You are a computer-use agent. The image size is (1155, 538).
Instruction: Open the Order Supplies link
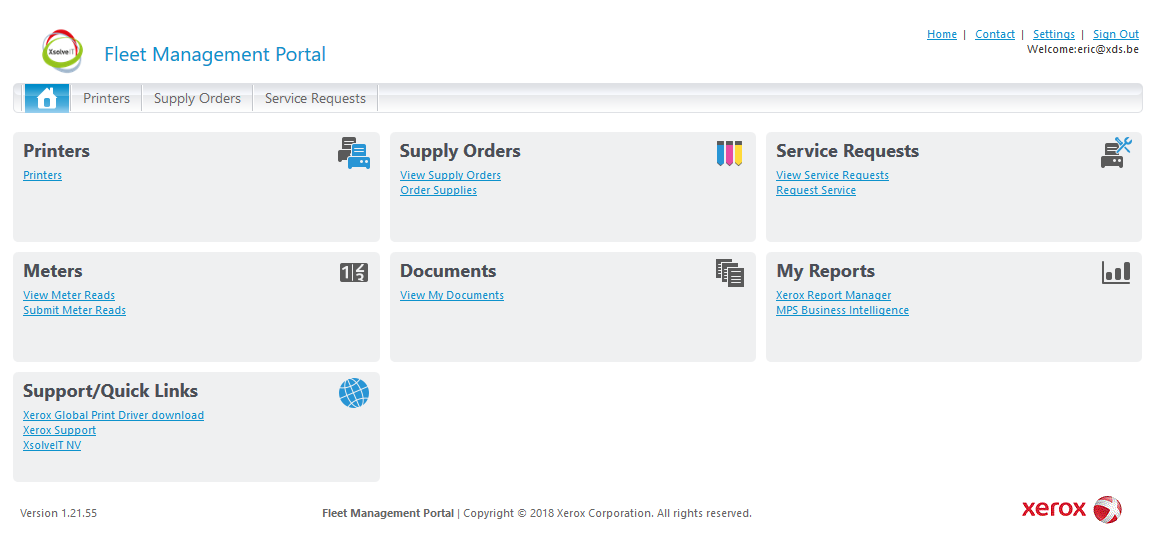(438, 190)
